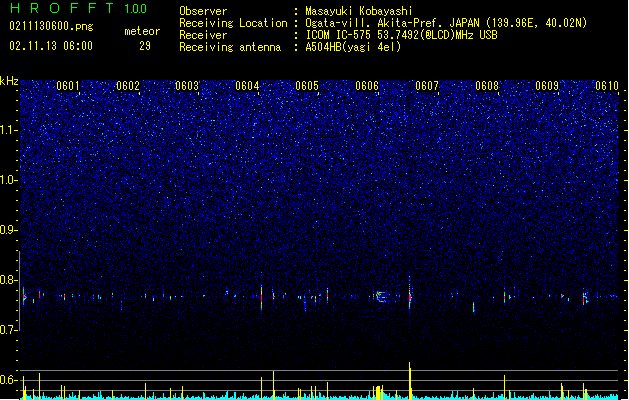629x400 pixels.
Task: Click the Receiver field label
Action: (x=203, y=35)
